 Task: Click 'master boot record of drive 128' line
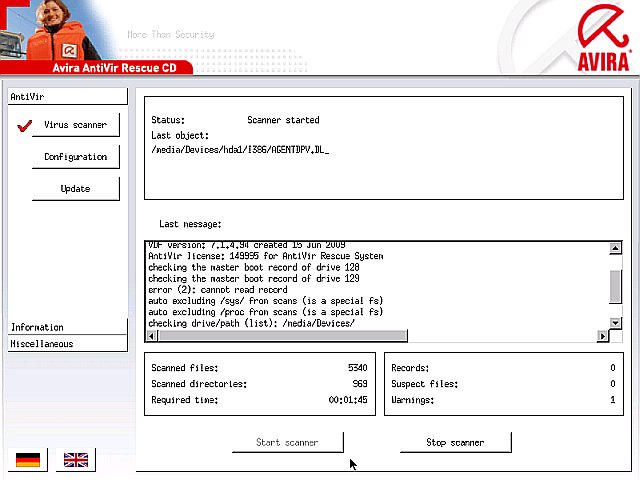pyautogui.click(x=253, y=267)
